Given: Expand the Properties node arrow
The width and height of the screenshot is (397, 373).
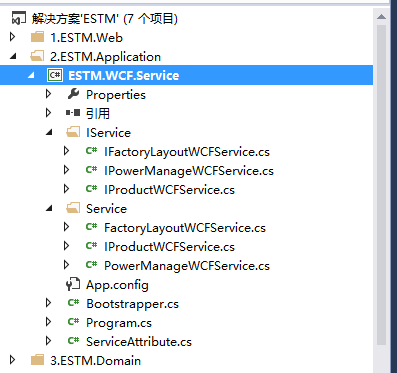Looking at the screenshot, I should 49,94.
